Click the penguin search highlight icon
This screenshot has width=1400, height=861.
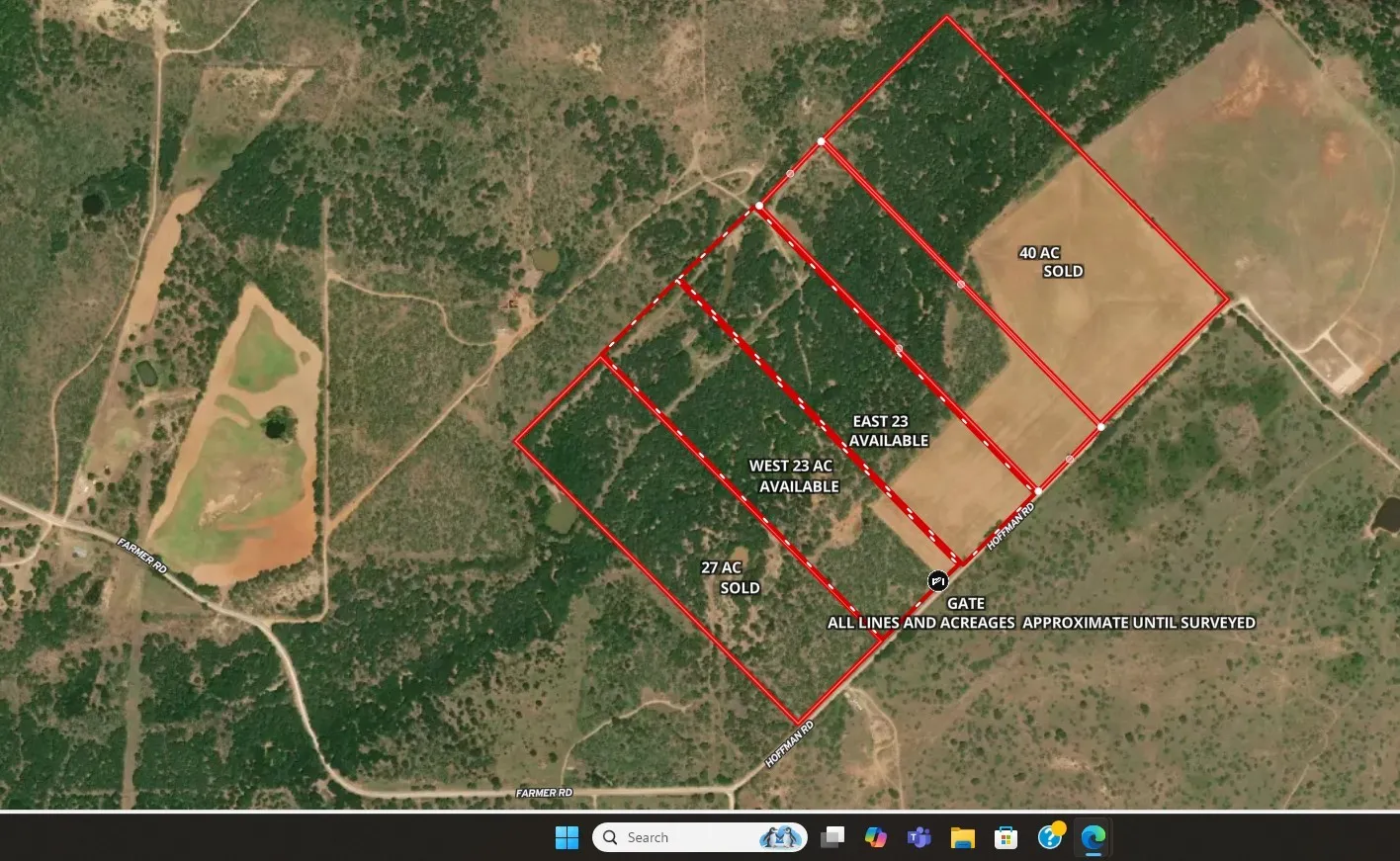780,837
